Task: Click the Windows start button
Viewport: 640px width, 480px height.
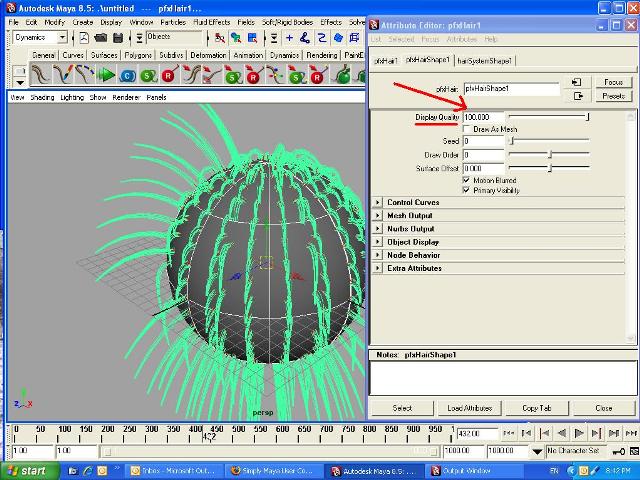Action: (x=29, y=471)
